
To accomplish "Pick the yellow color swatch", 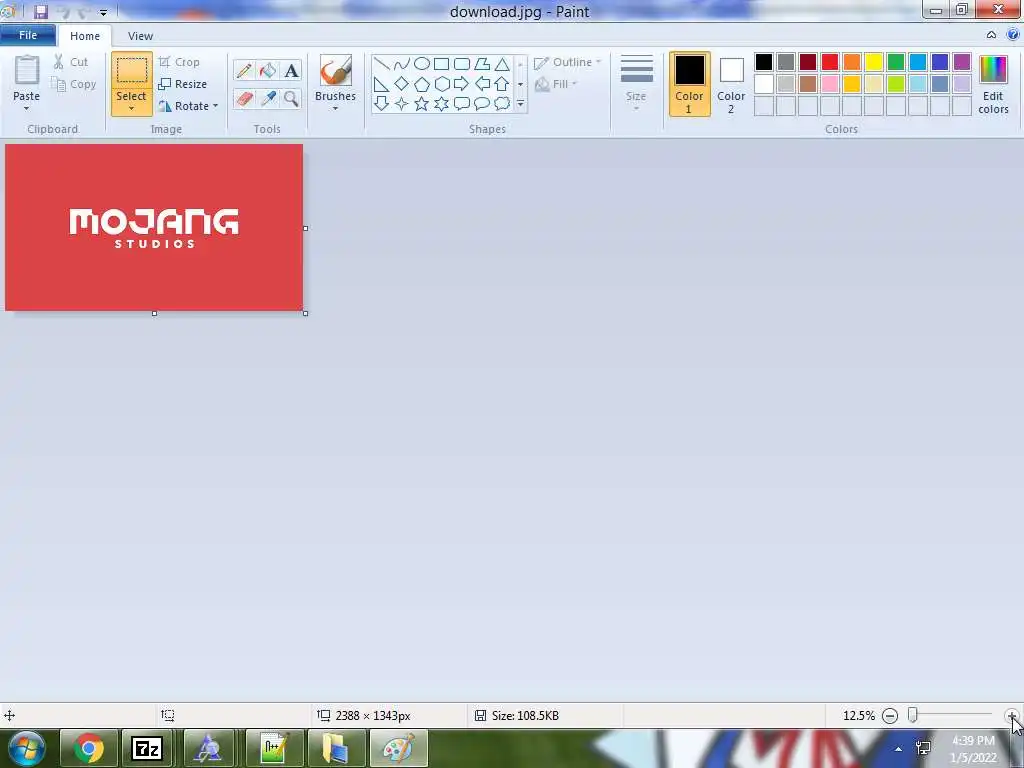I will [x=874, y=62].
